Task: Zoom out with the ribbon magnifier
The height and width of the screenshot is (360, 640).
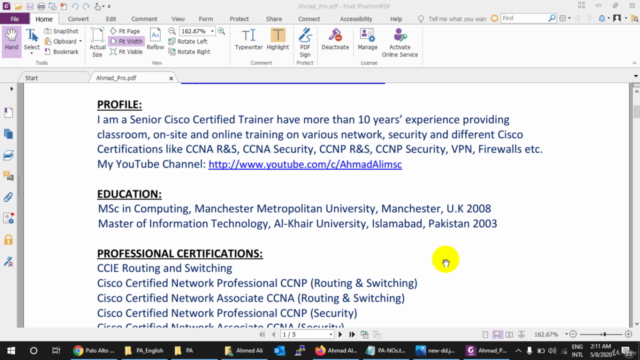Action: coord(172,31)
